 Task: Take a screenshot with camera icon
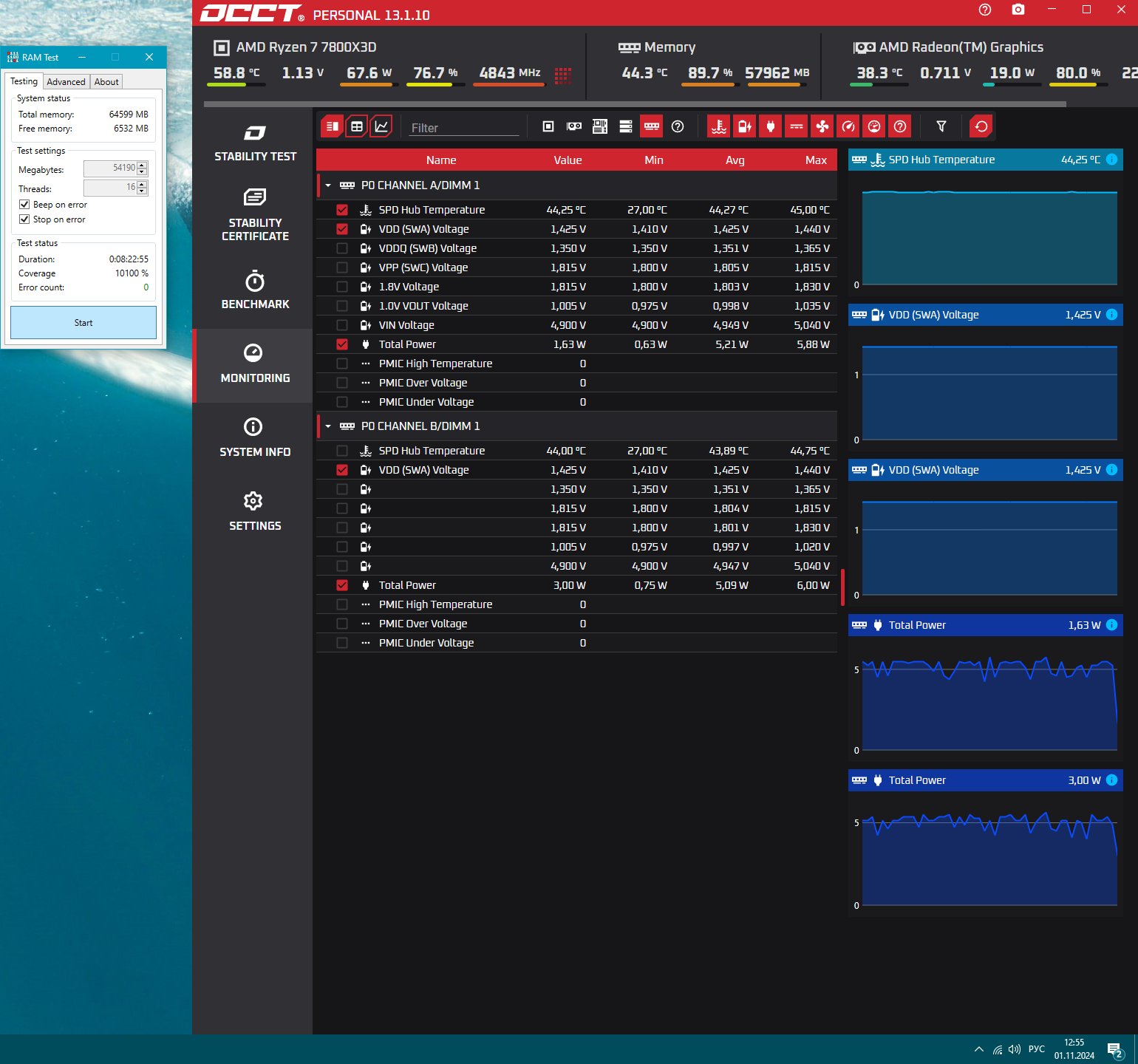pos(1018,10)
